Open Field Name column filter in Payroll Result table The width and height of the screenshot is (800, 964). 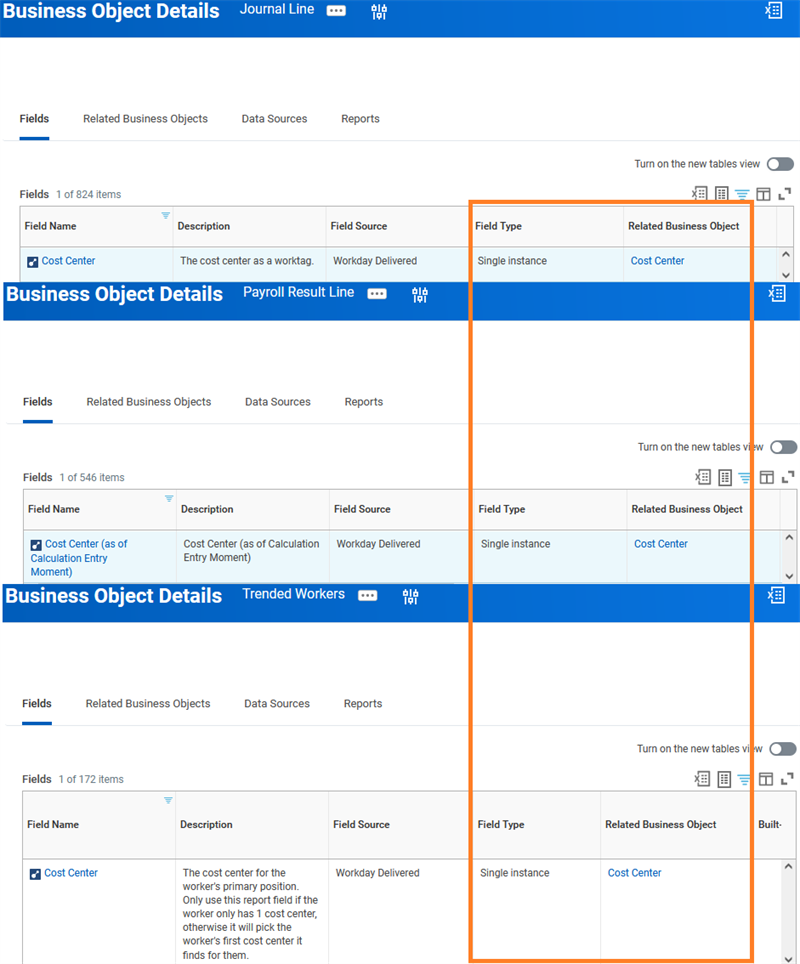(169, 499)
